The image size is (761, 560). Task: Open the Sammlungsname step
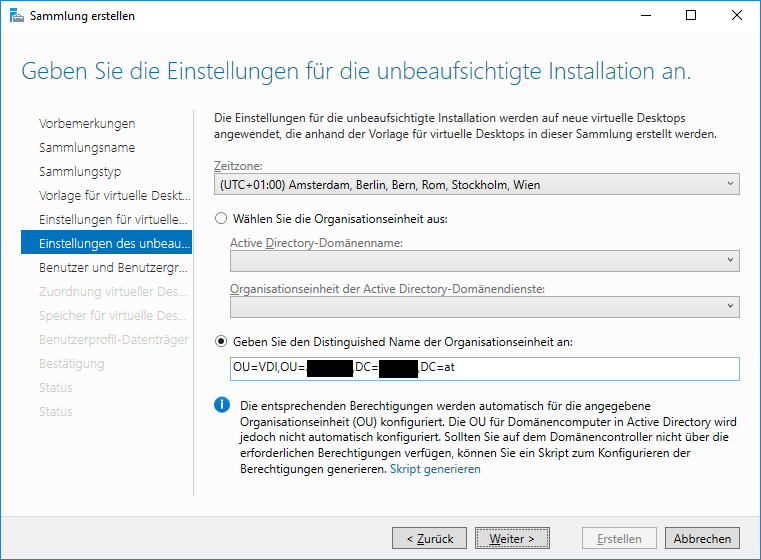(87, 148)
